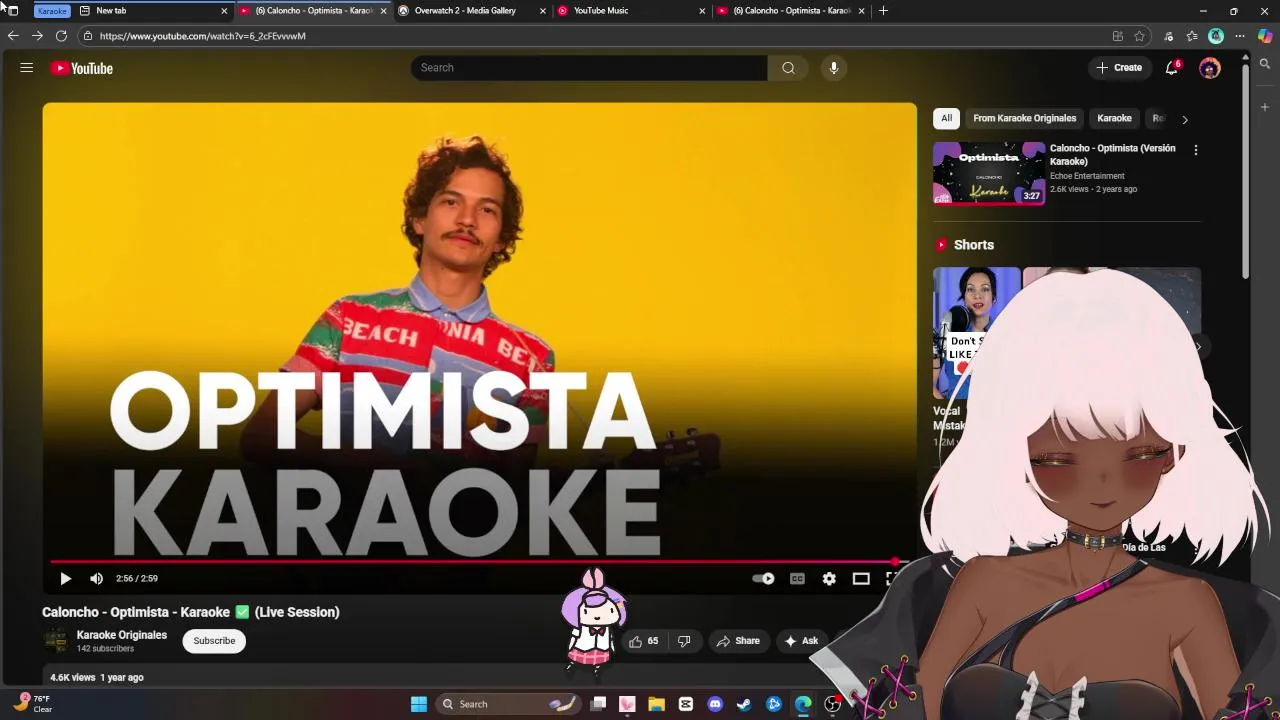Image resolution: width=1280 pixels, height=720 pixels.
Task: Switch to the Karaoke tab group
Action: tap(52, 11)
